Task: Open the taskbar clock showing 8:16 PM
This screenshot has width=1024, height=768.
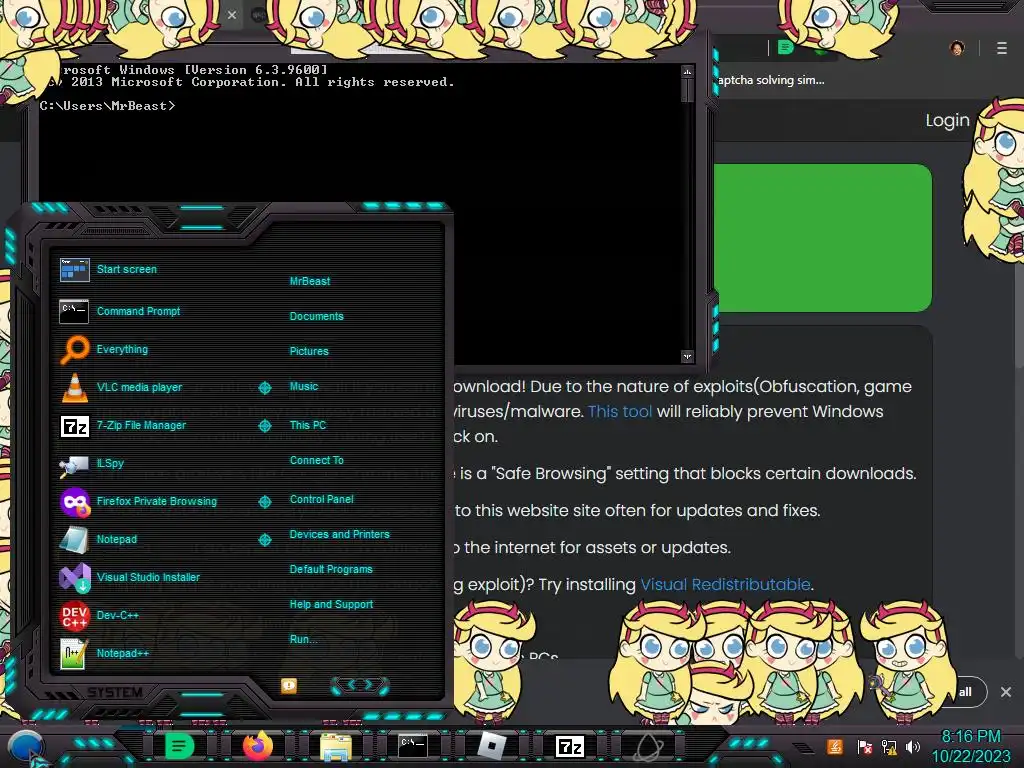Action: pyautogui.click(x=971, y=746)
